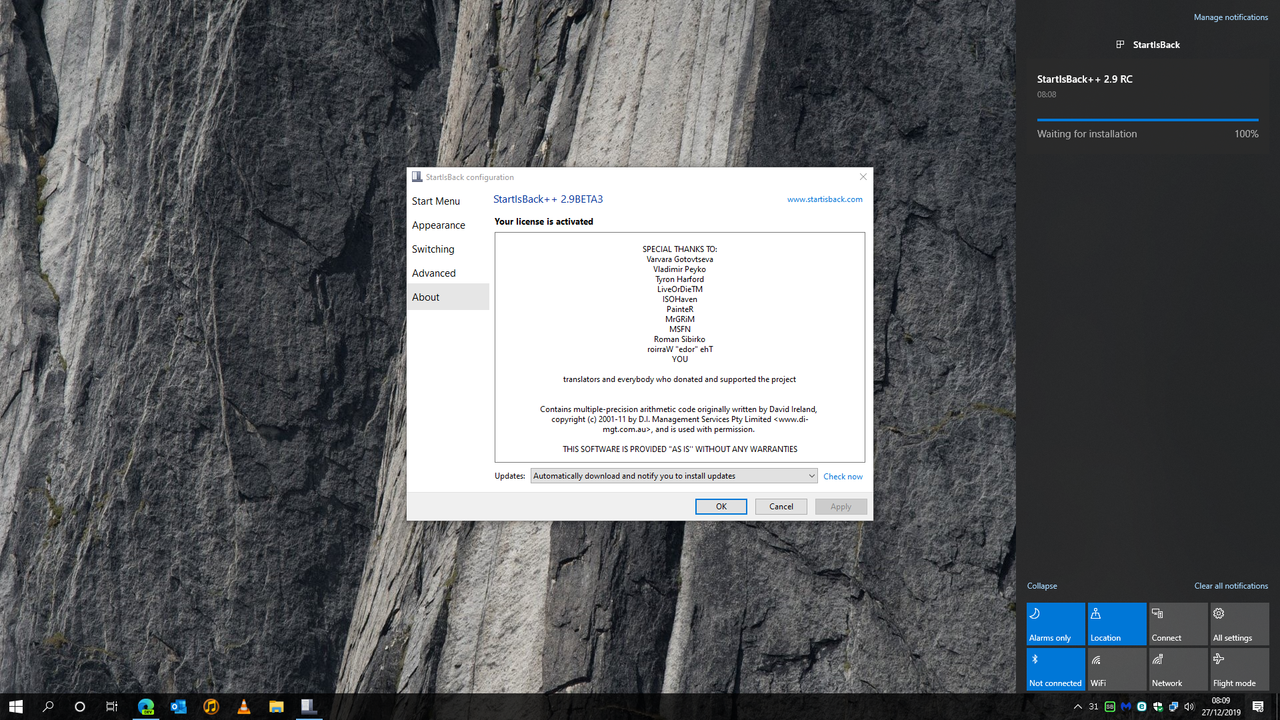Select StartIsBack configuration taskbar icon
Screen dimensions: 1280x720
[x=309, y=706]
